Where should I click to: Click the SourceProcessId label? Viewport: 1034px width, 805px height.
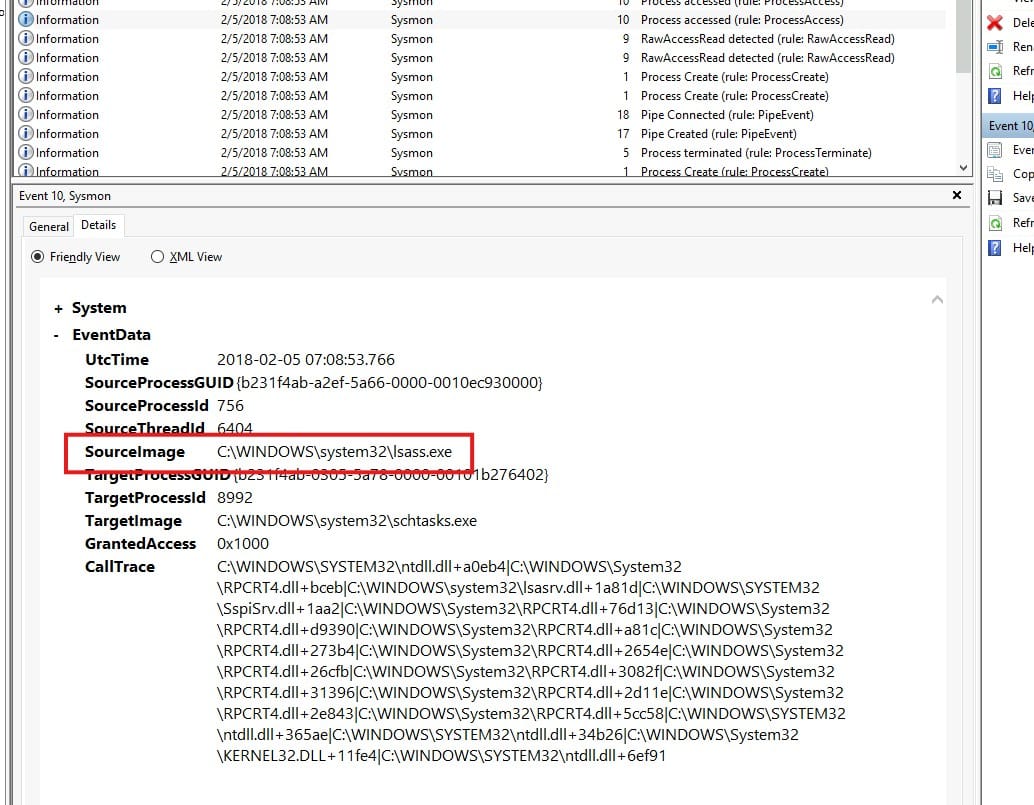146,406
